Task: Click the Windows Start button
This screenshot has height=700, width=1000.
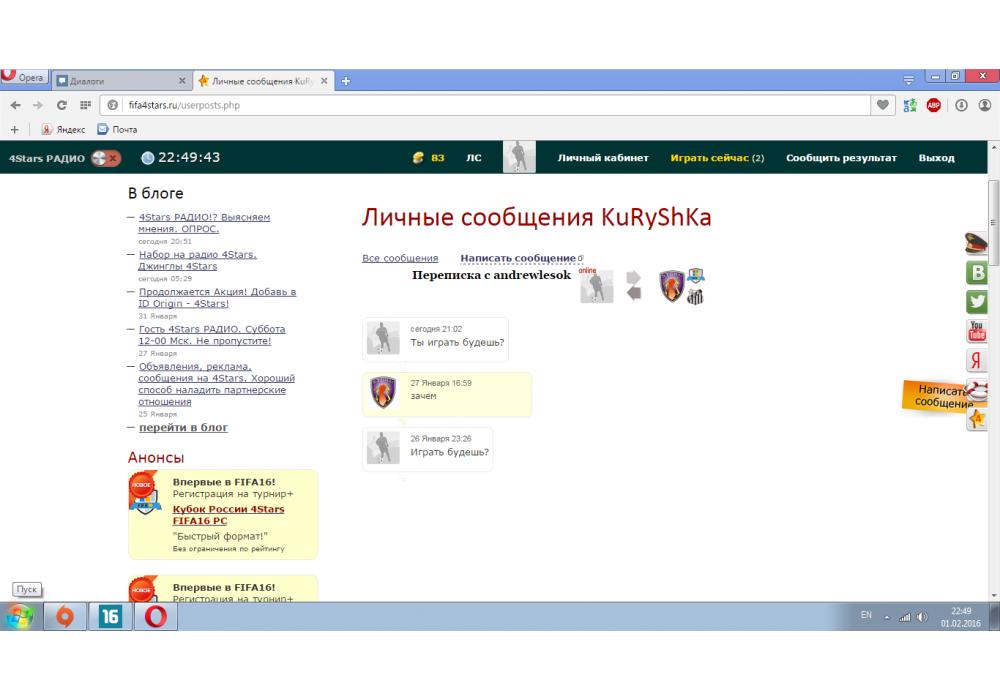Action: point(19,617)
